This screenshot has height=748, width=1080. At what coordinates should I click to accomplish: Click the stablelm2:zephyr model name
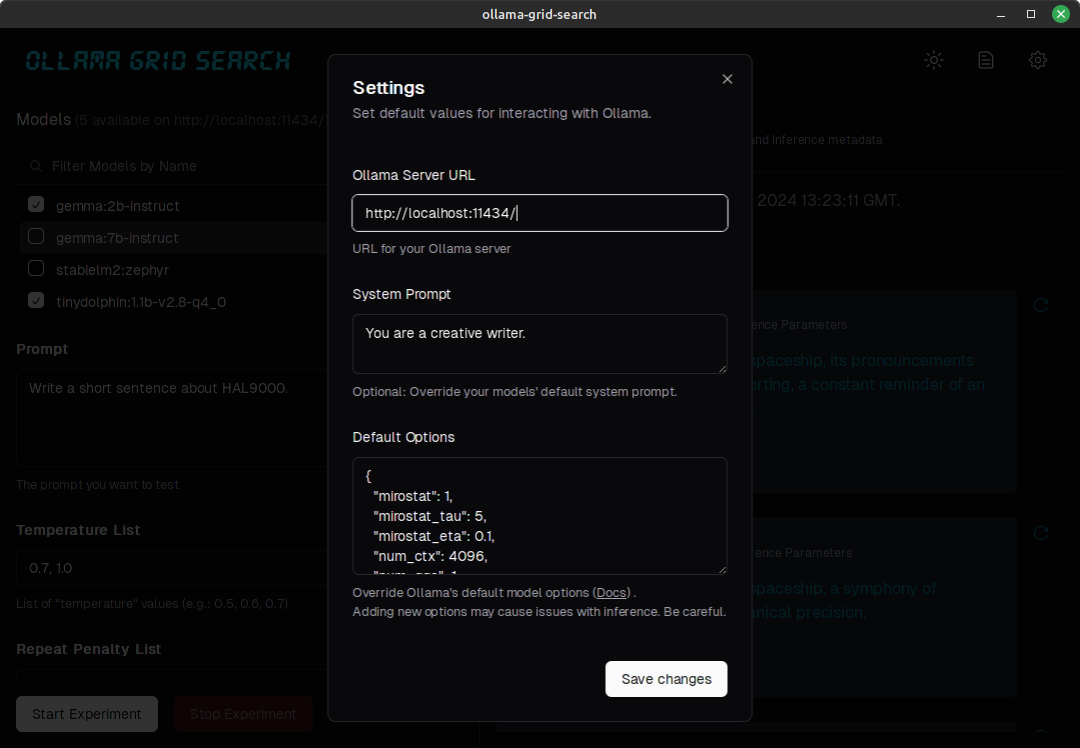click(112, 270)
